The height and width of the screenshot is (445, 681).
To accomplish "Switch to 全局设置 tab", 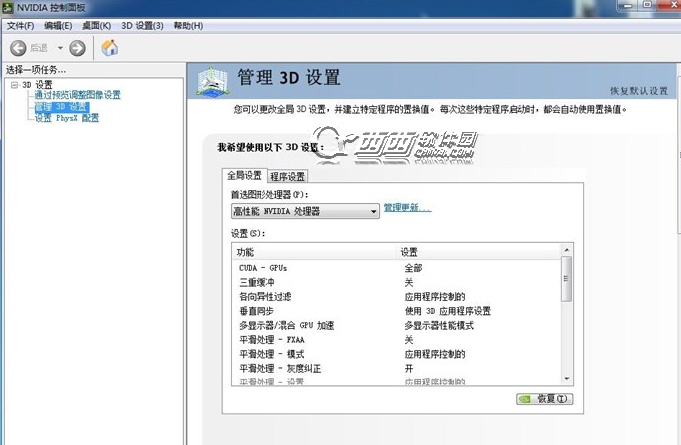I will pyautogui.click(x=245, y=175).
